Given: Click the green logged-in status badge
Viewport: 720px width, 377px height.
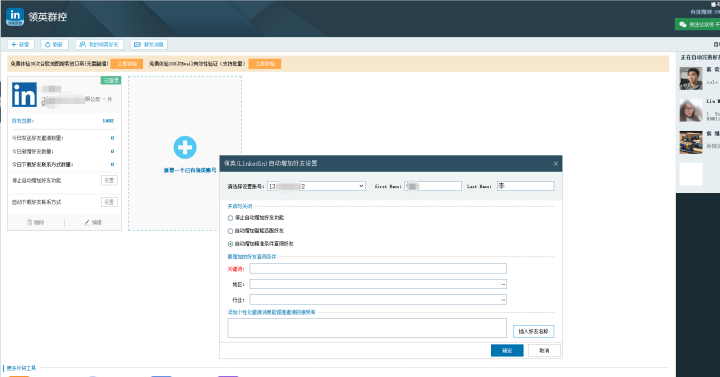Looking at the screenshot, I should (x=111, y=80).
